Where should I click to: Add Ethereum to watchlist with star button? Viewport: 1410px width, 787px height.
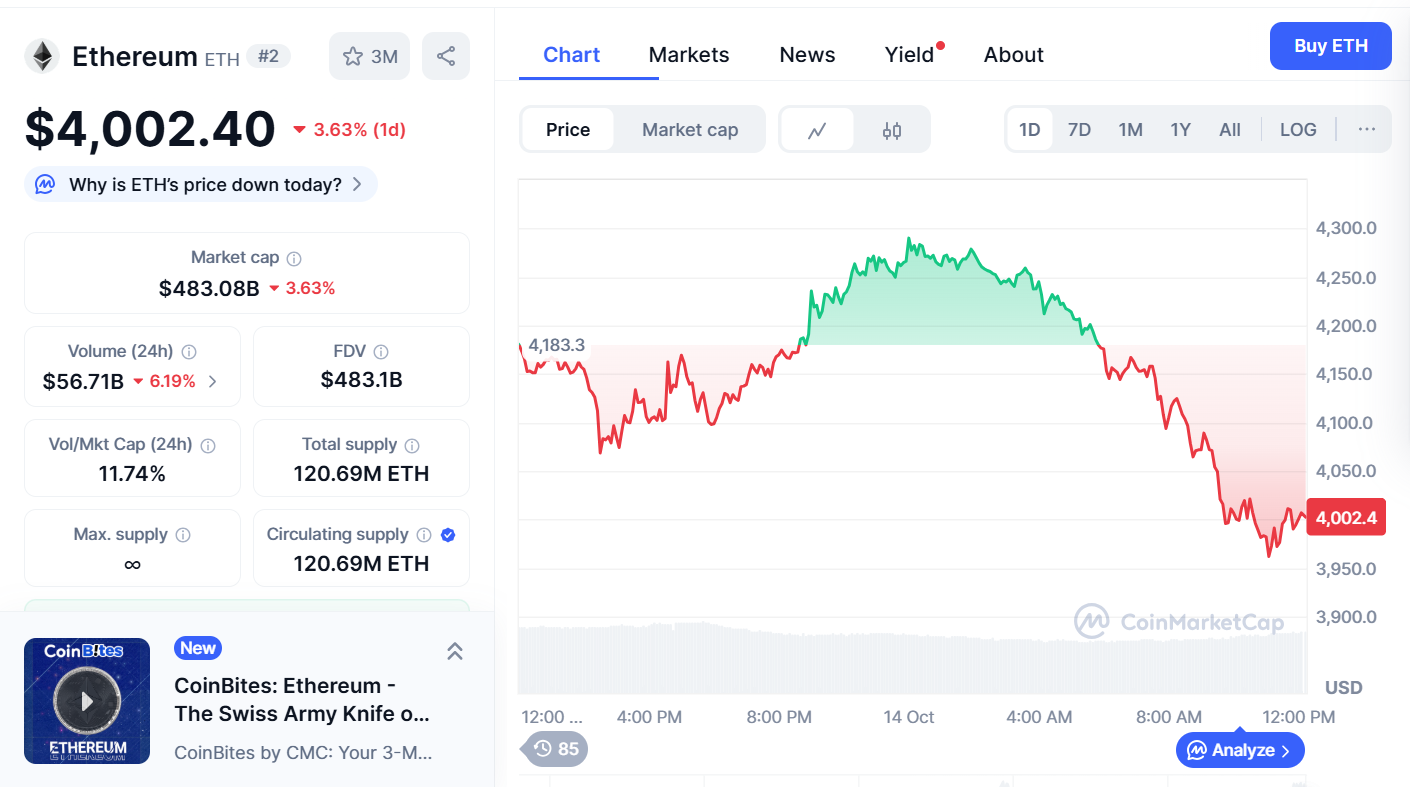pyautogui.click(x=370, y=56)
